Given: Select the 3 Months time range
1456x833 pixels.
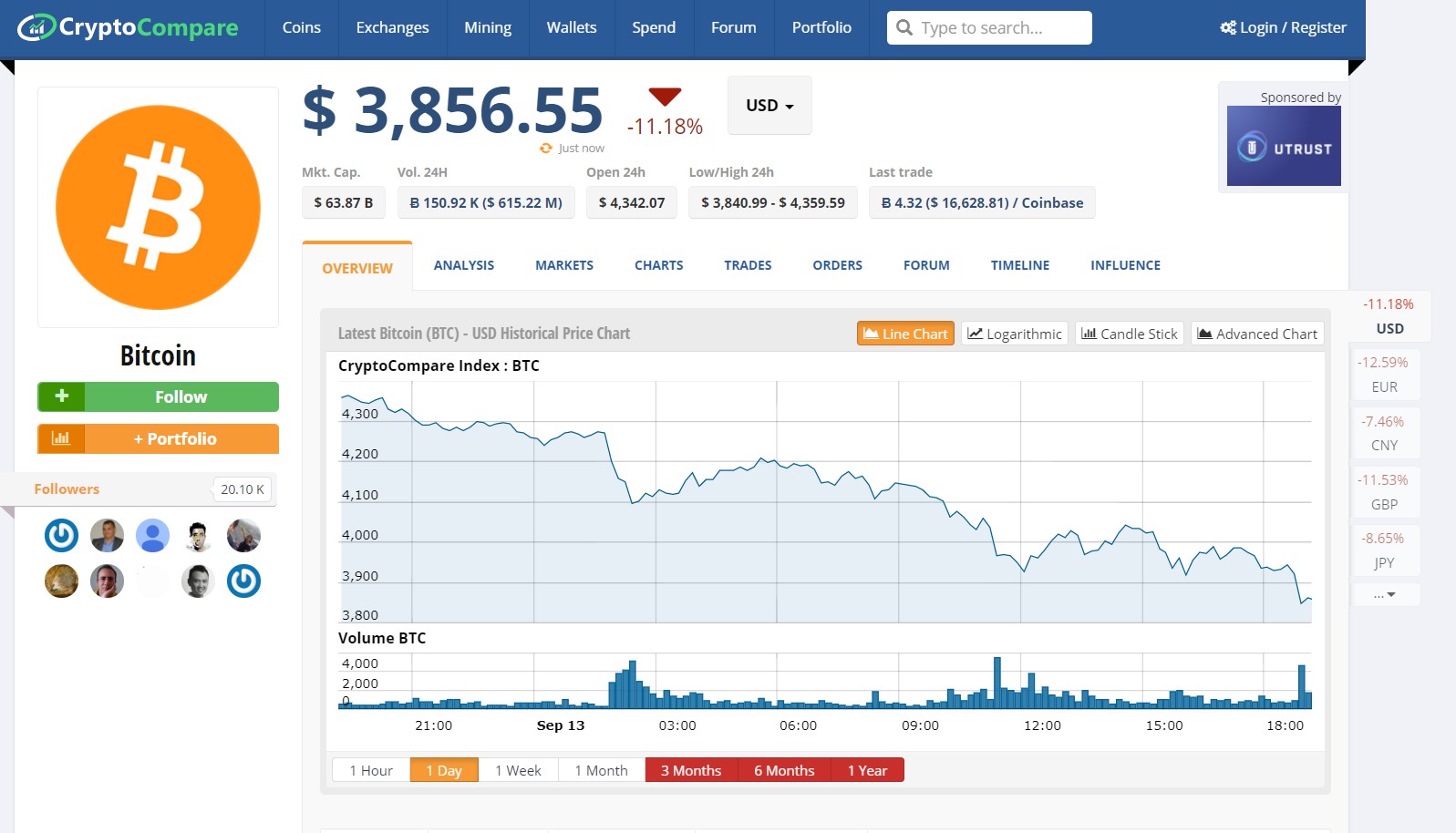Looking at the screenshot, I should tap(691, 770).
